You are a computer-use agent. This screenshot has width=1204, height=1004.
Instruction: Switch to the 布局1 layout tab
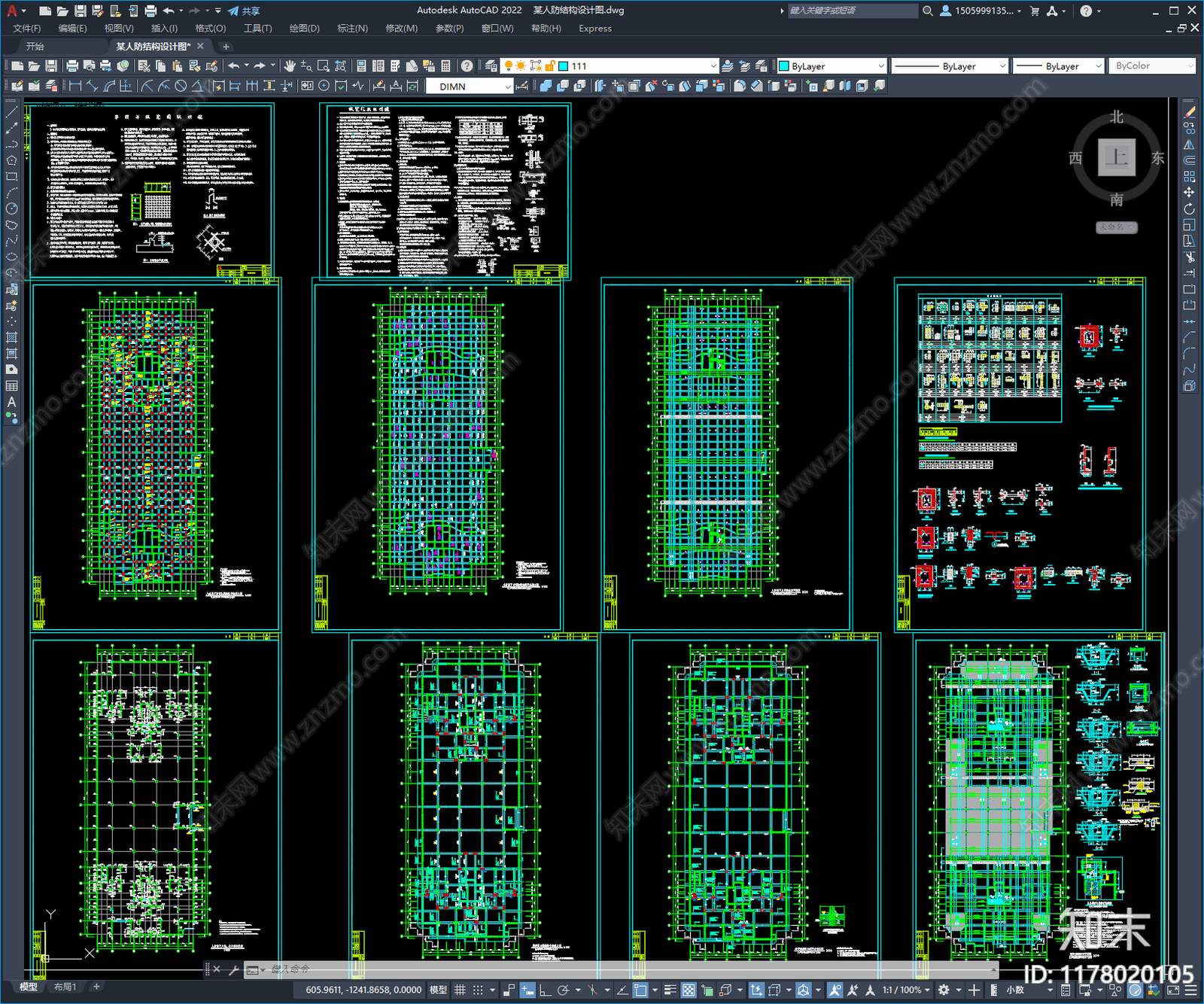click(x=65, y=987)
